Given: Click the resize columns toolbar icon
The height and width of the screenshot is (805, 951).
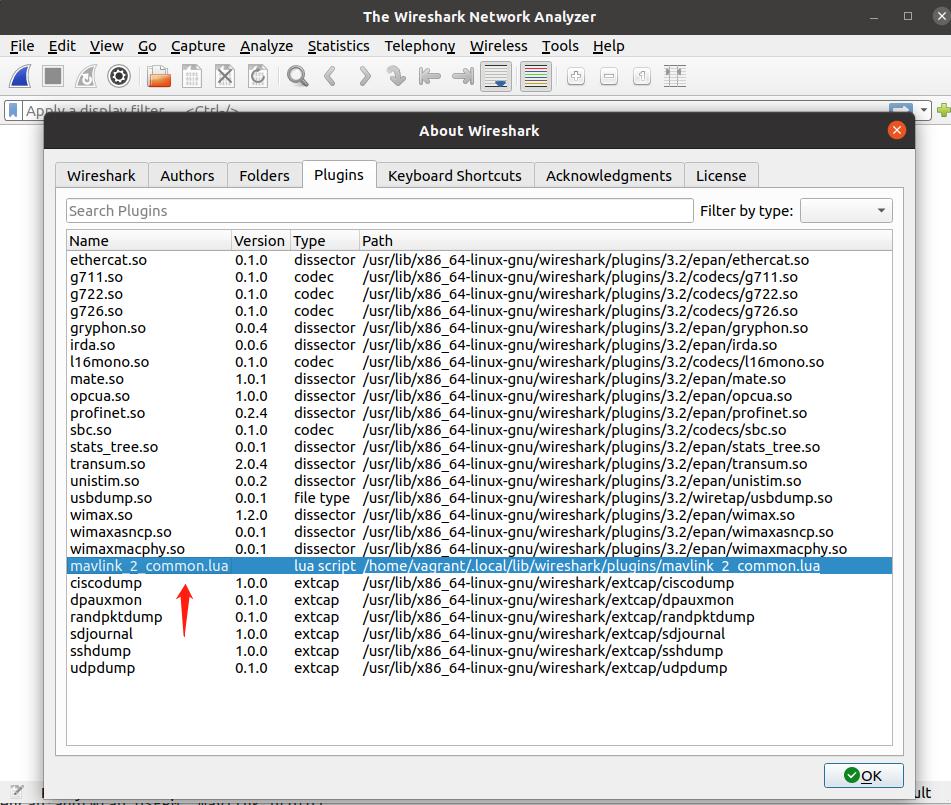Looking at the screenshot, I should pyautogui.click(x=675, y=76).
